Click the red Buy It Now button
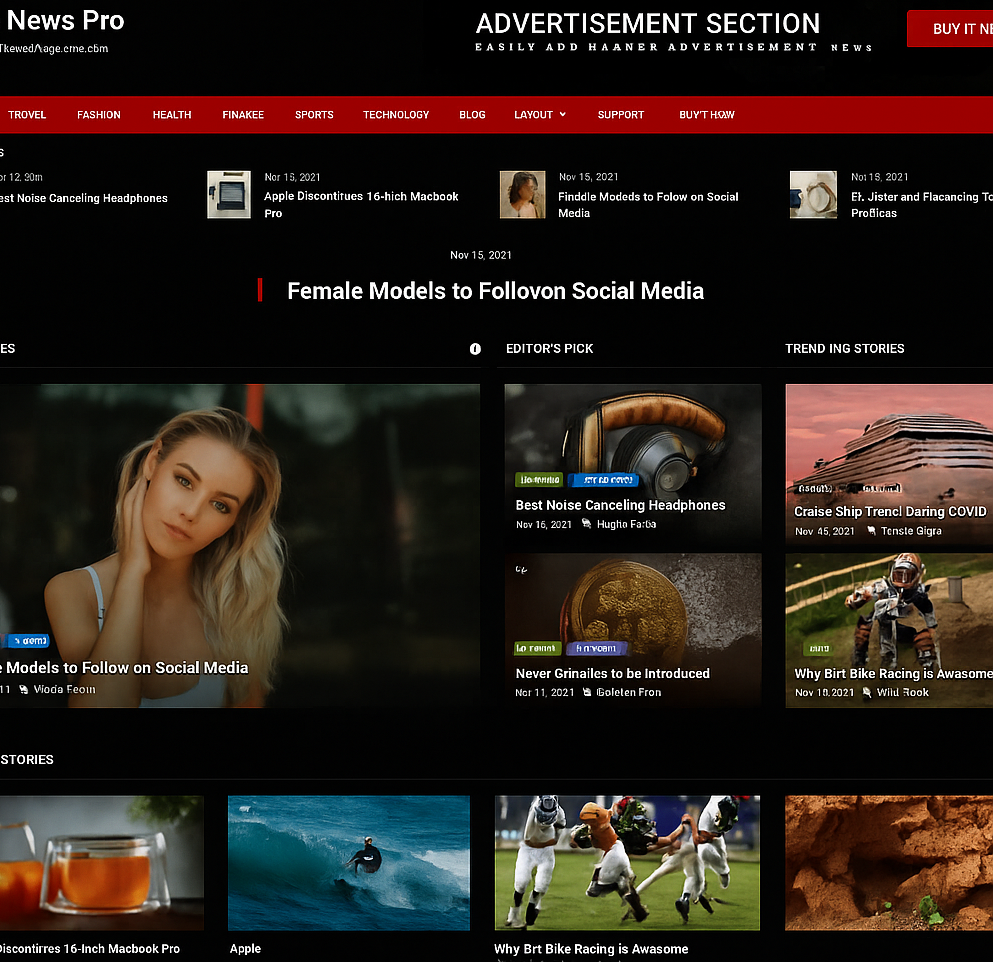The height and width of the screenshot is (962, 993). coord(950,28)
